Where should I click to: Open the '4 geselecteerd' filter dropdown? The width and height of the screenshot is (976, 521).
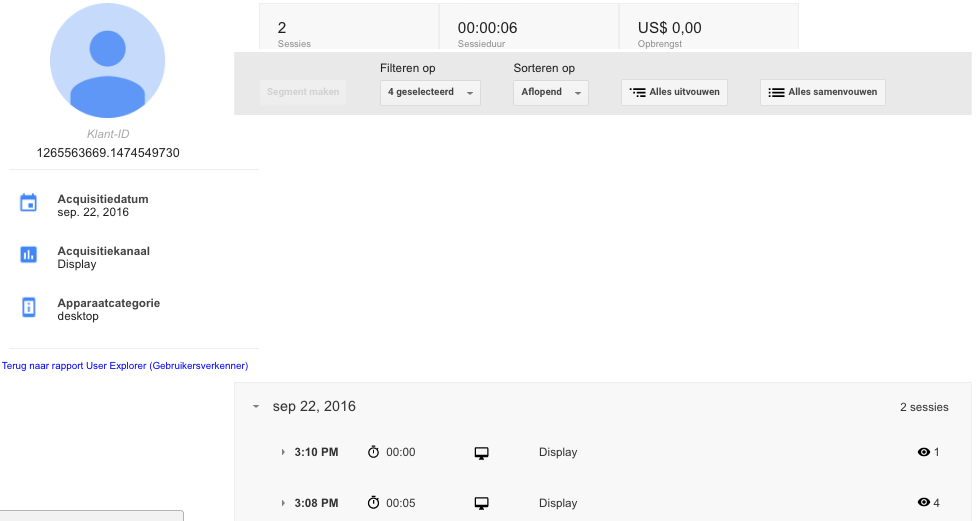430,92
